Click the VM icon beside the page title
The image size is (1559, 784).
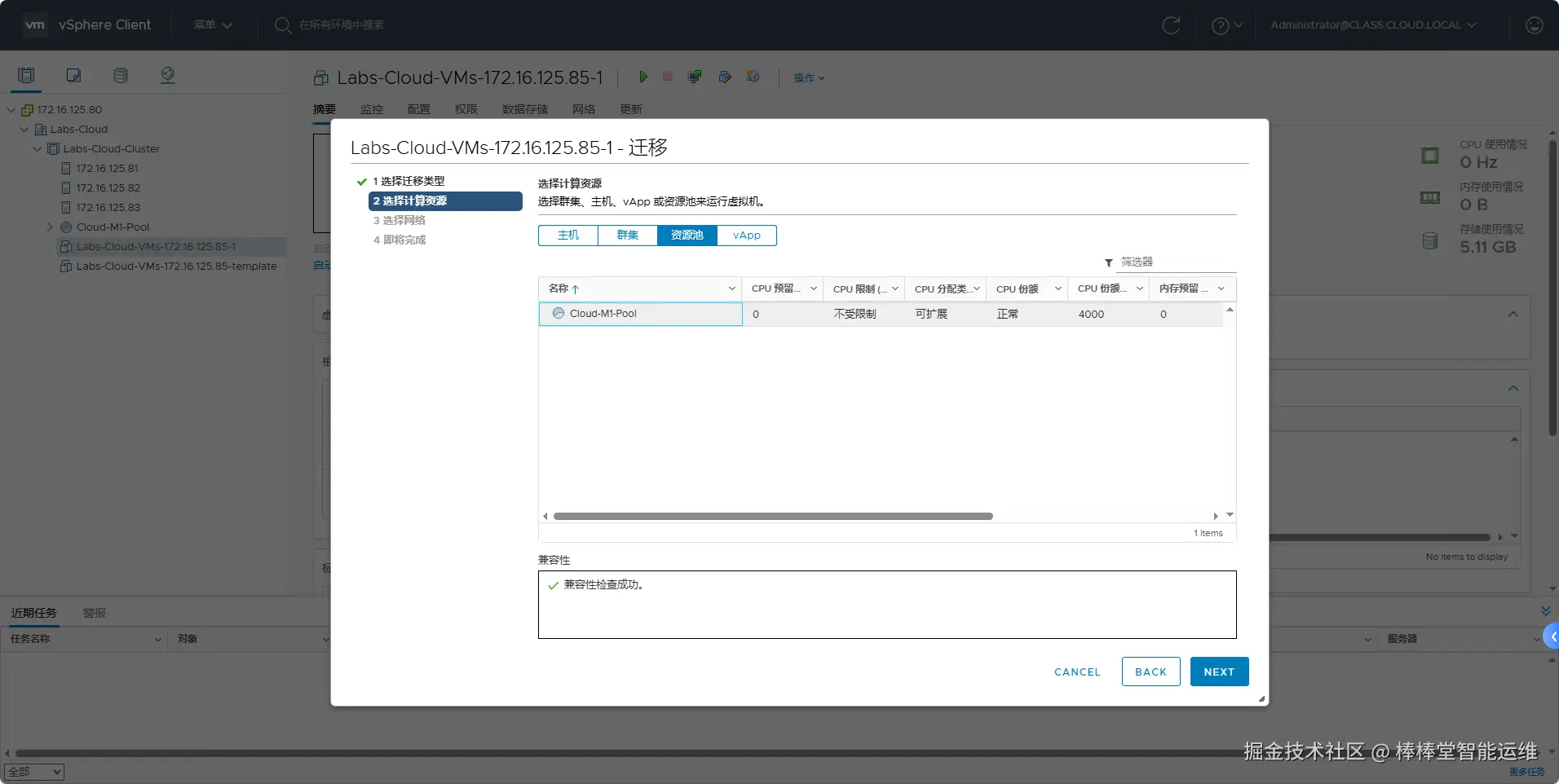click(321, 78)
